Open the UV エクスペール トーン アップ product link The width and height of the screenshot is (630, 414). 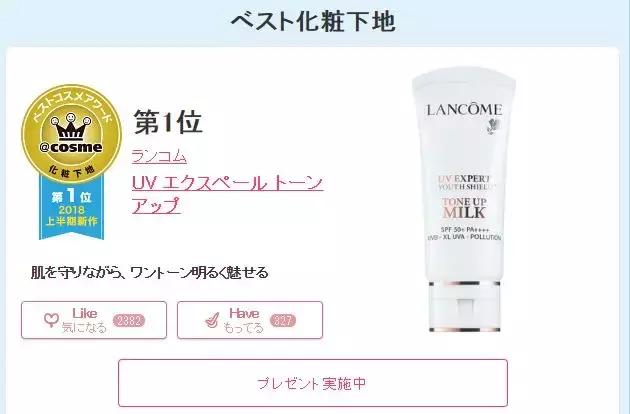click(227, 194)
